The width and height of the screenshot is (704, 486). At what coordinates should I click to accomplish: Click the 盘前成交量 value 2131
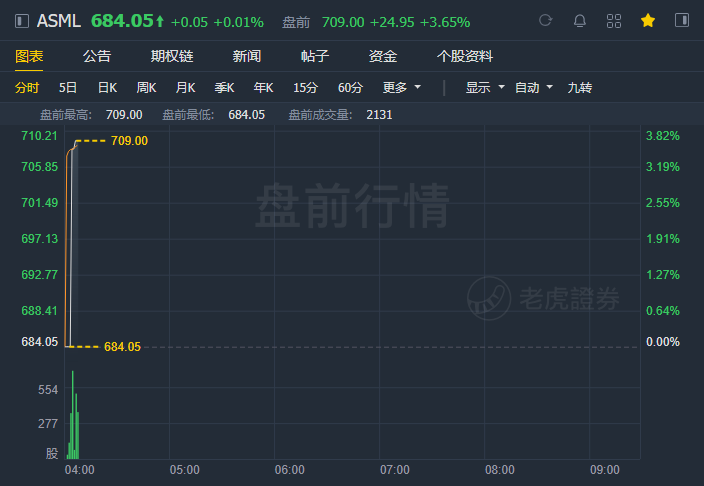coord(379,115)
